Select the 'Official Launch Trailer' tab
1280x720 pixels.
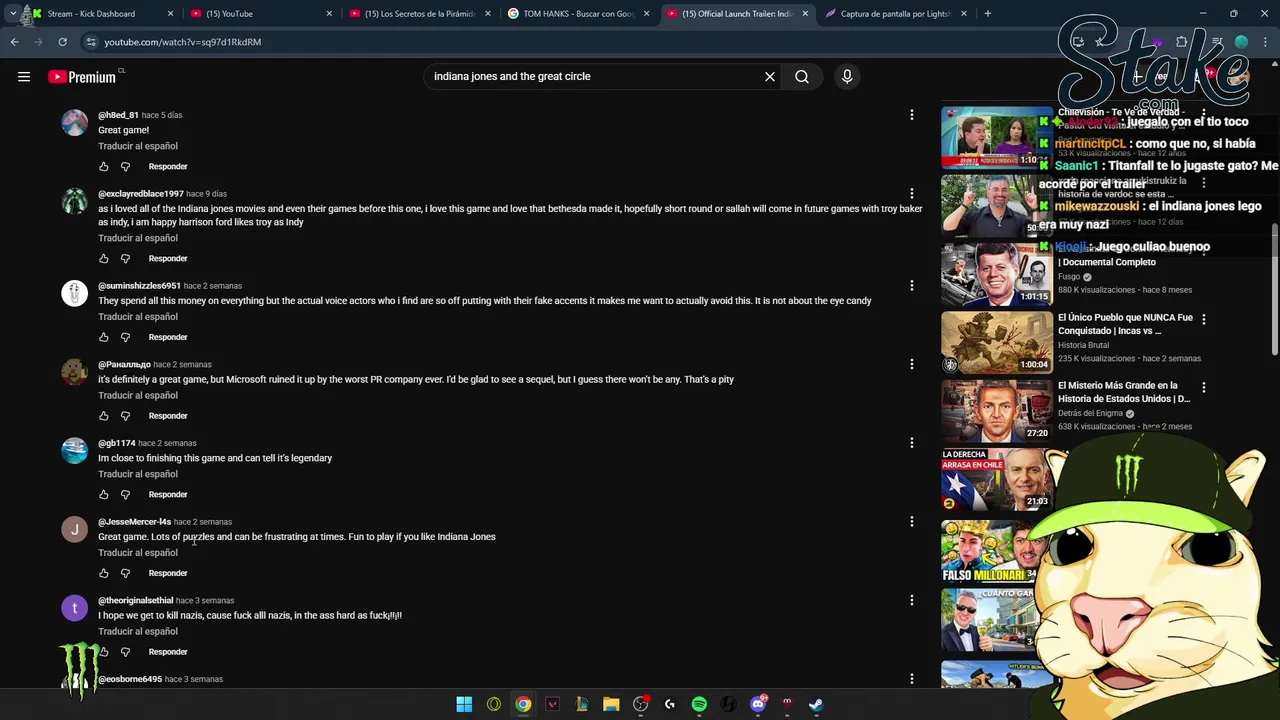738,14
